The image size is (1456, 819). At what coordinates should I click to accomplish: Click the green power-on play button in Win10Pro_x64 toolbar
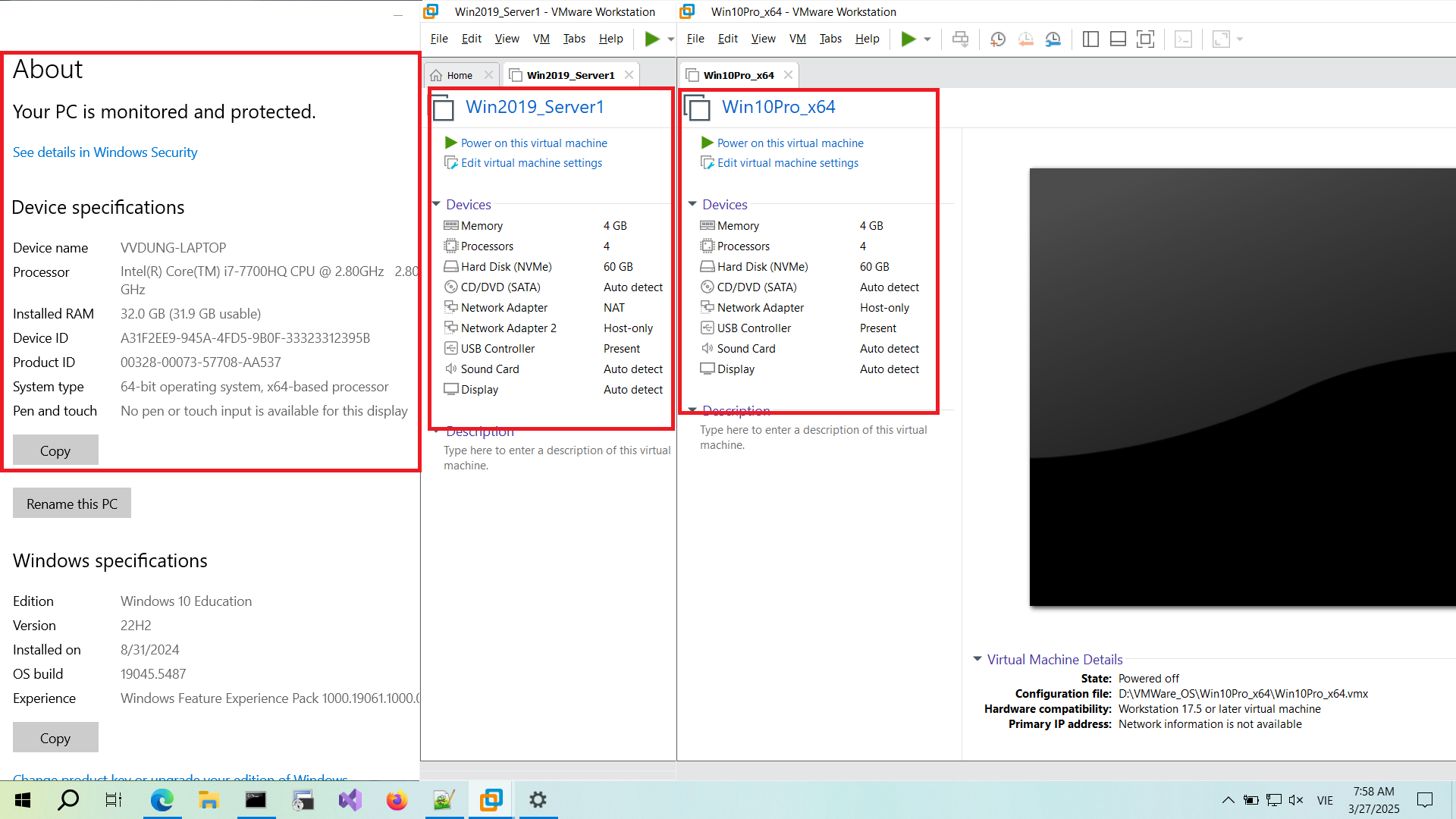click(x=908, y=39)
